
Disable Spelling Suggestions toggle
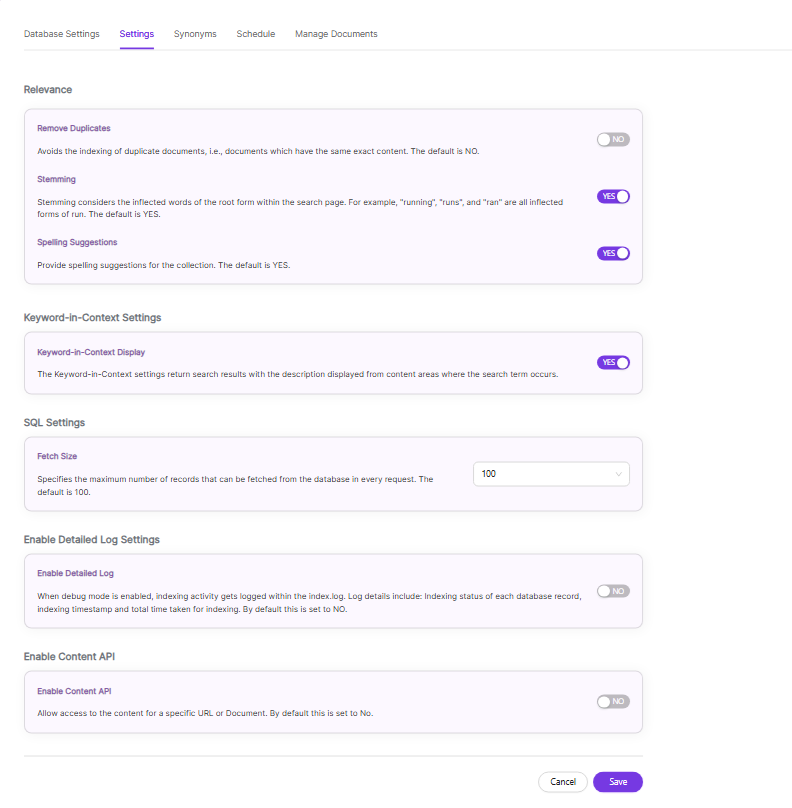coord(613,254)
